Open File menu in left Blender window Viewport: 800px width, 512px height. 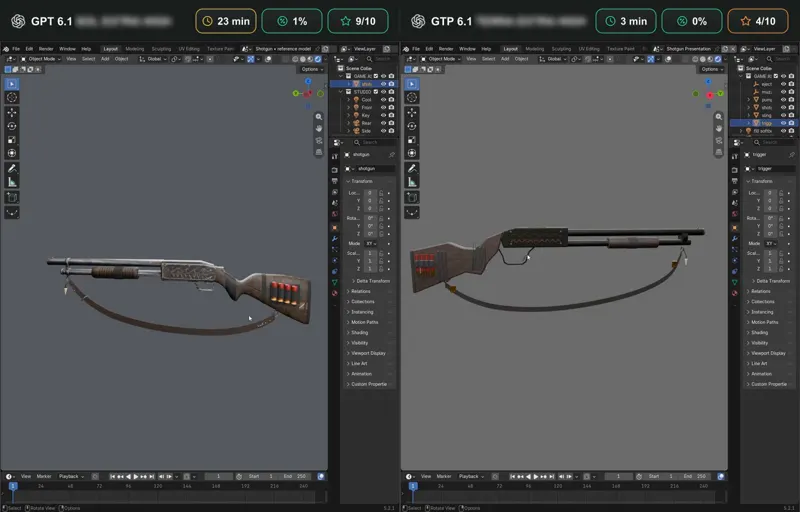16,49
